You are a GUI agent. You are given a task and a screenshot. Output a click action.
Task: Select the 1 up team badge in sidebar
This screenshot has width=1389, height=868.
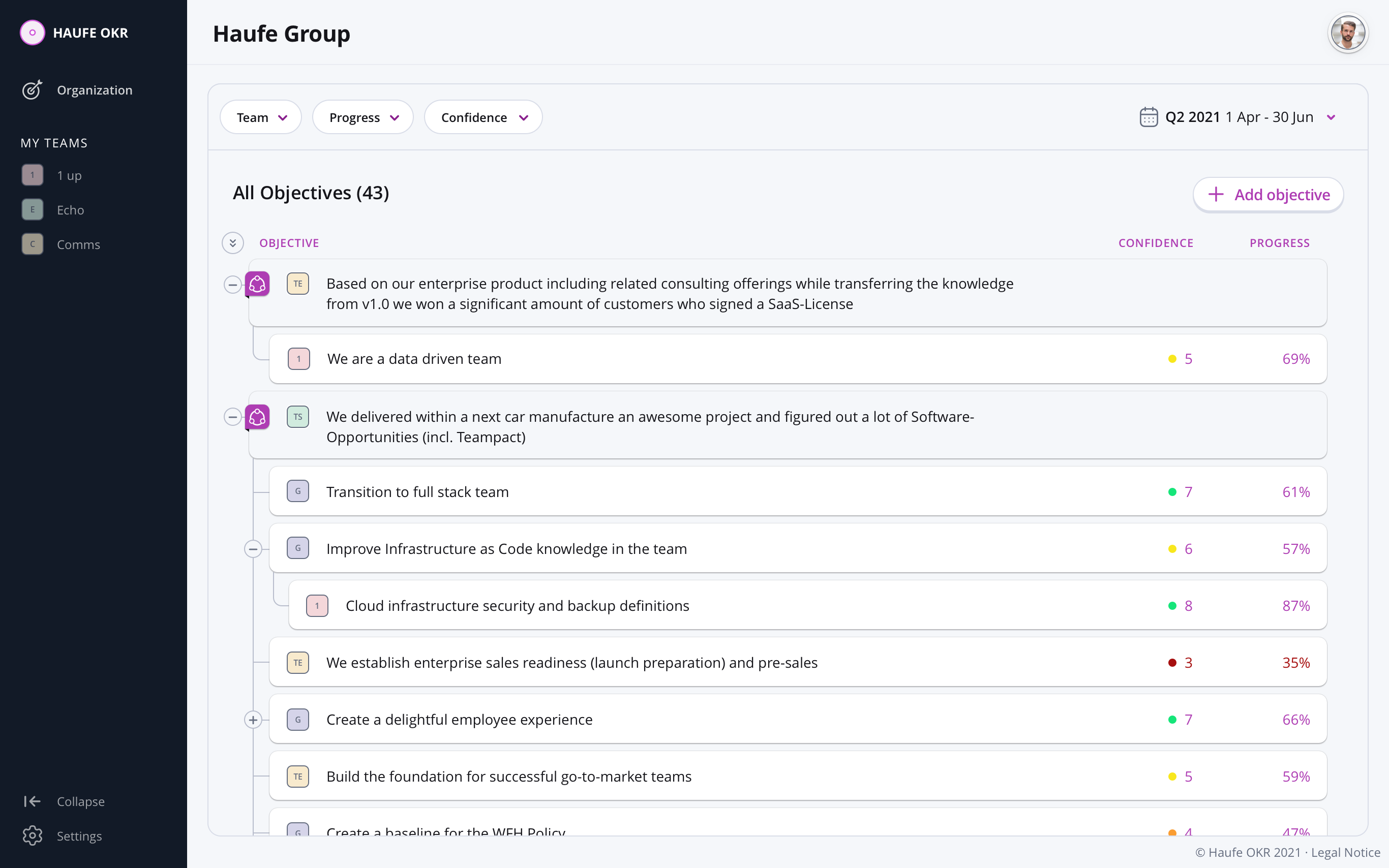pos(33,175)
